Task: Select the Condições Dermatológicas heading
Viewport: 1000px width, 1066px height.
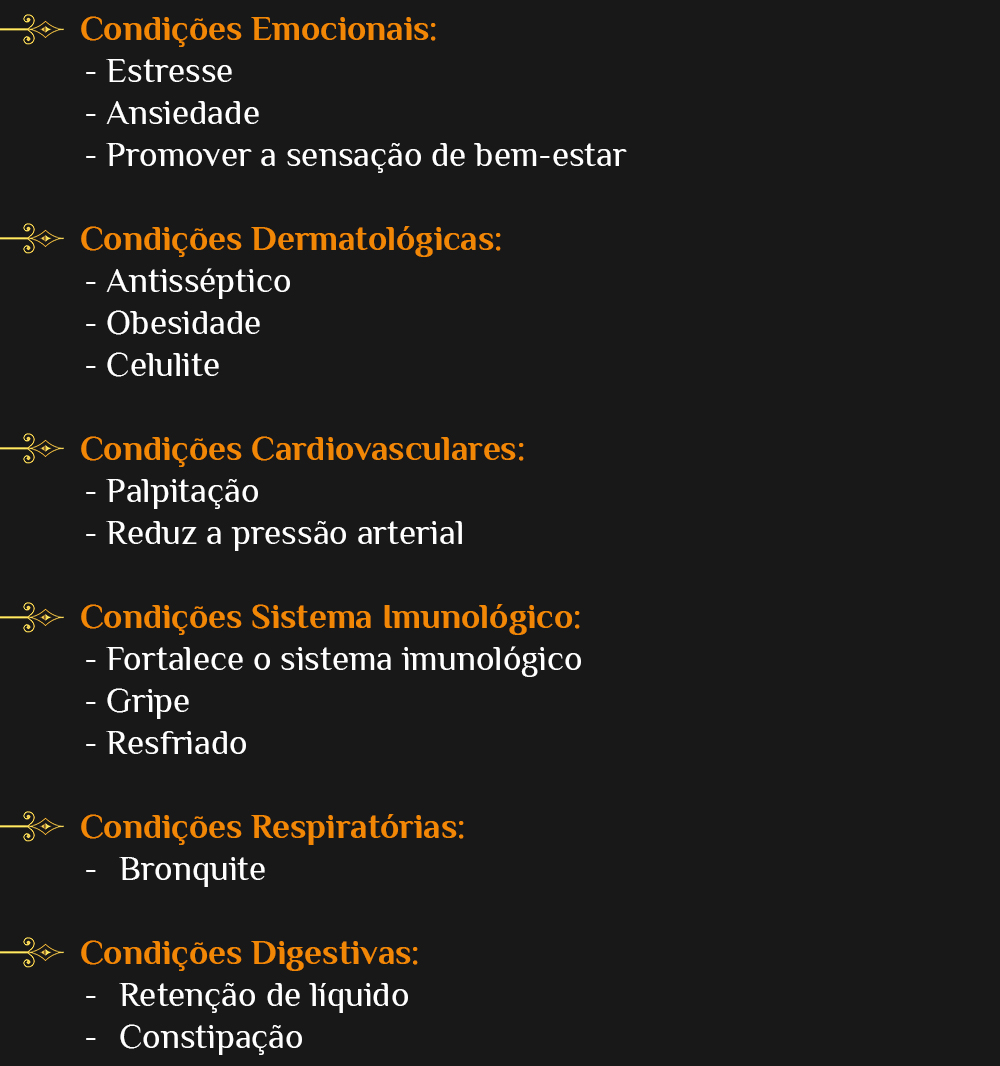Action: pyautogui.click(x=290, y=240)
